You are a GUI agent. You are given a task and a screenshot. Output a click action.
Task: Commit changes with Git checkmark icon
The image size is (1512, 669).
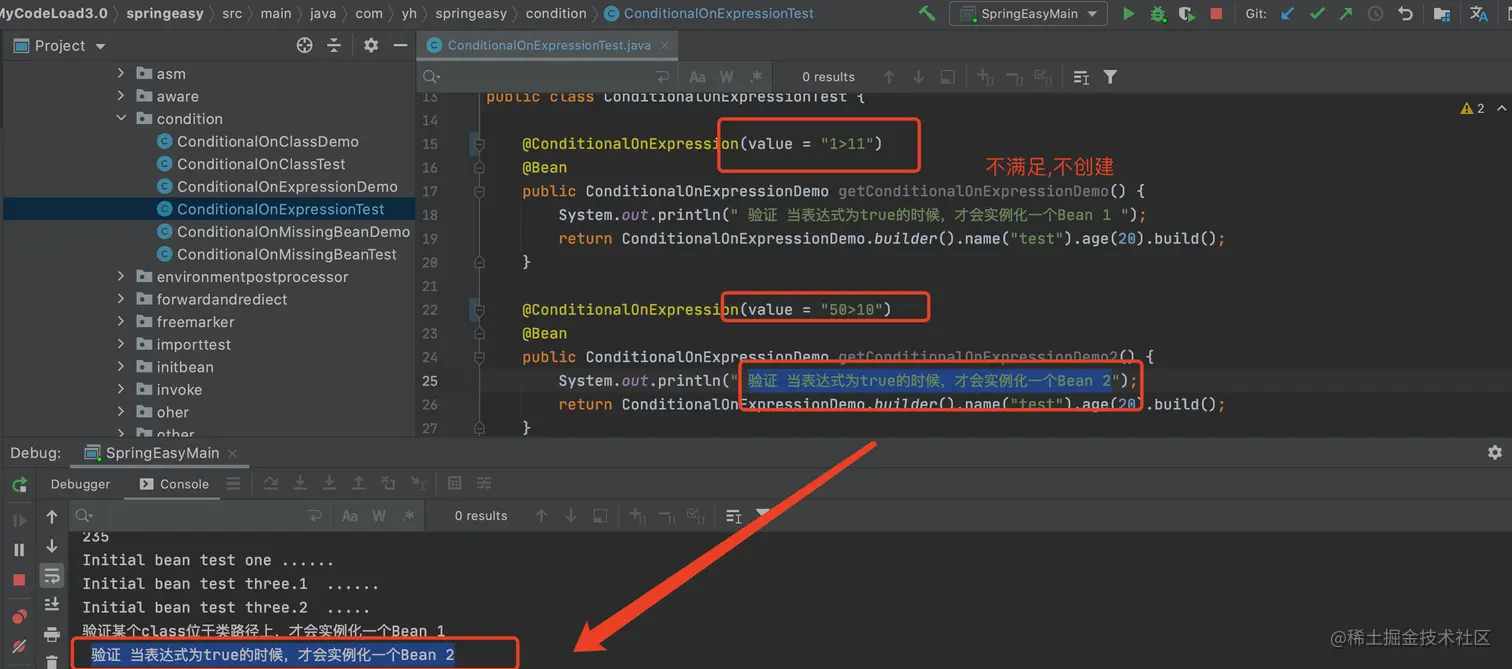coord(1317,14)
